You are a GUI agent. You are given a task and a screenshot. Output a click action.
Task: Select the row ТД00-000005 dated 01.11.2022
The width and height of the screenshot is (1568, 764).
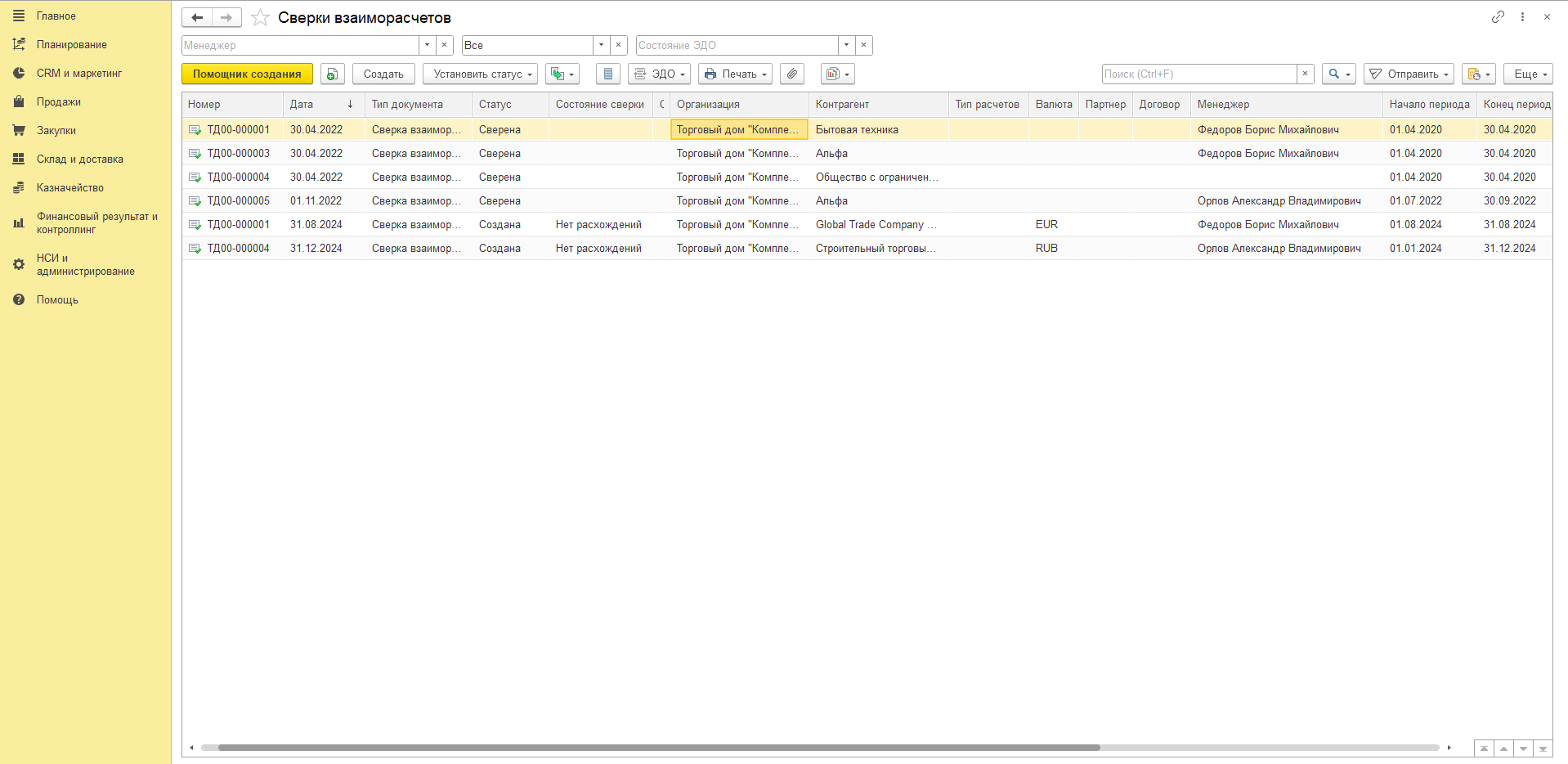click(x=867, y=200)
